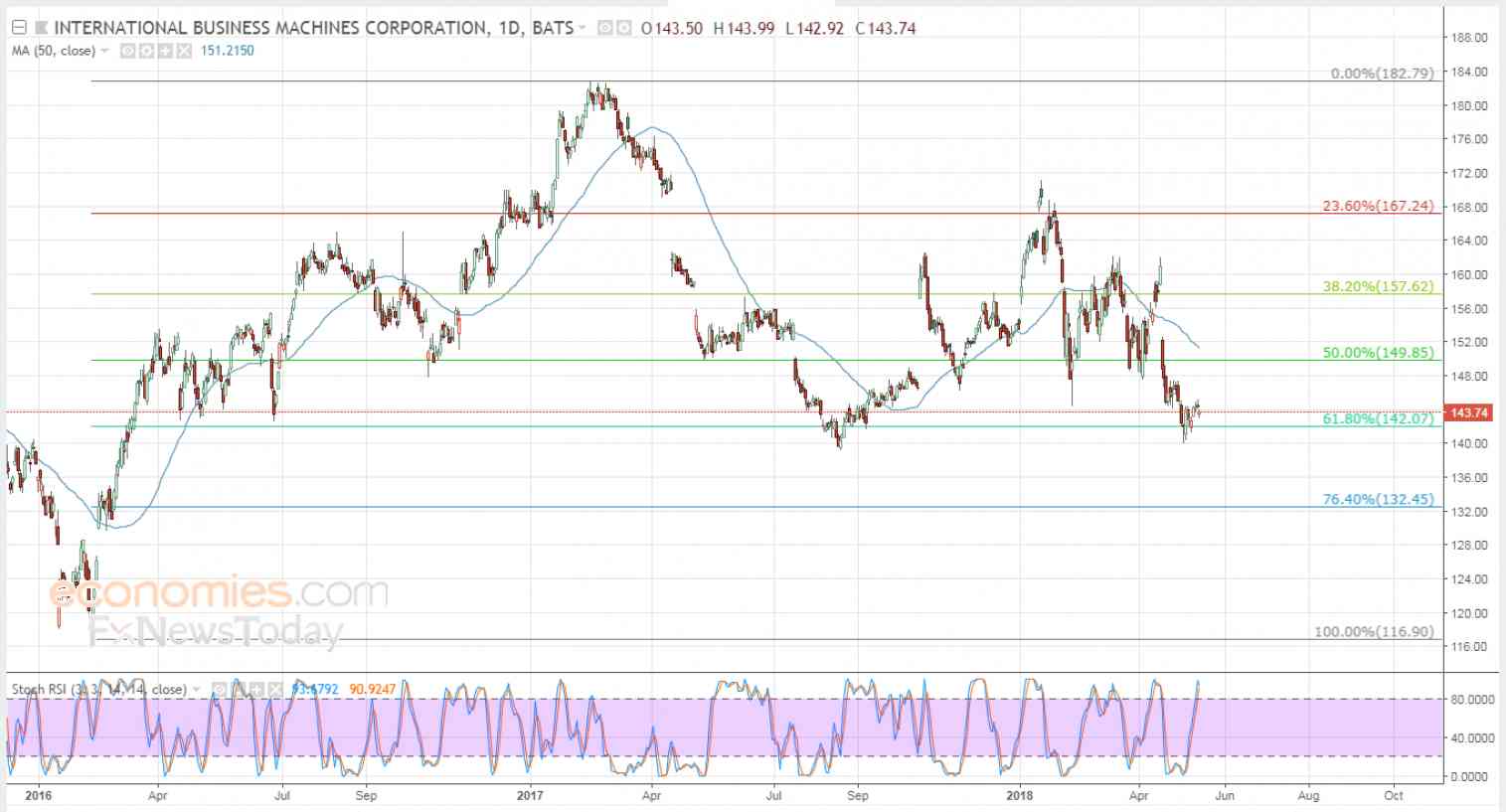Remove the Stoch RSI indicator

(275, 689)
